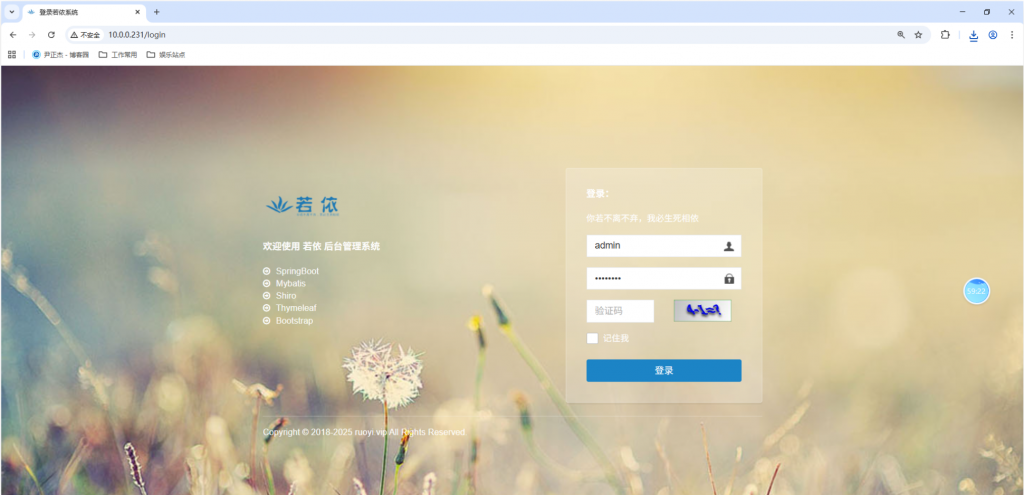Reload the page

coord(51,35)
